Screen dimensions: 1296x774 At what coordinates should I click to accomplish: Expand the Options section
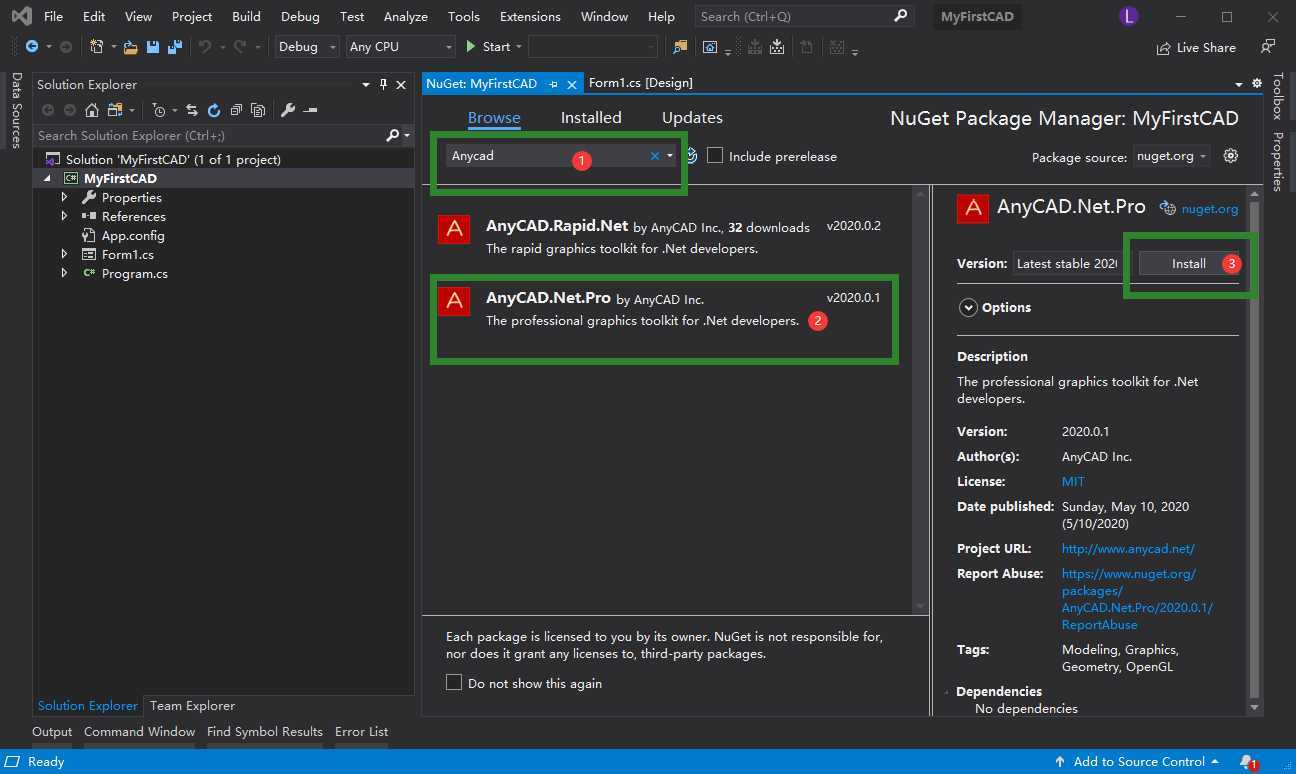(968, 308)
